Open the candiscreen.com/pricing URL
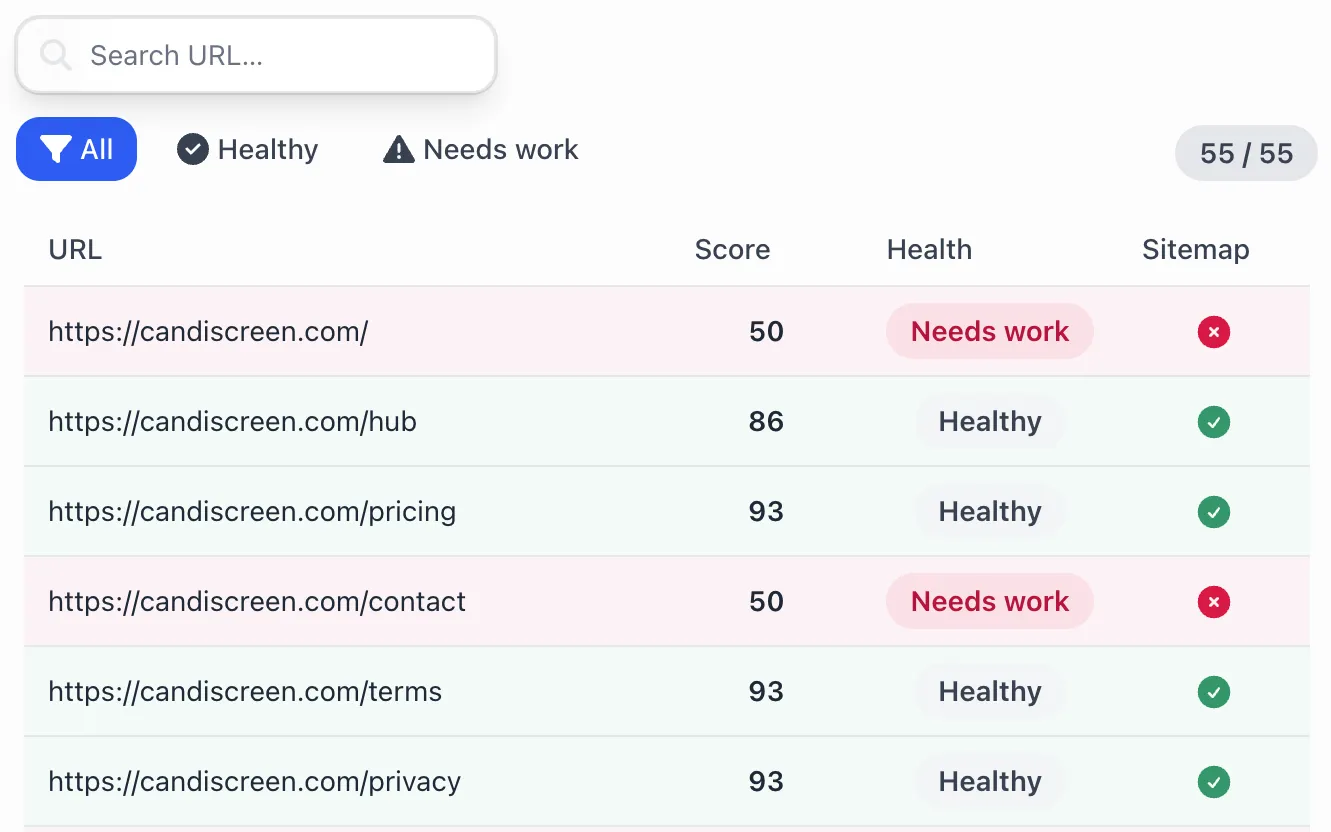1331x832 pixels. tap(252, 511)
